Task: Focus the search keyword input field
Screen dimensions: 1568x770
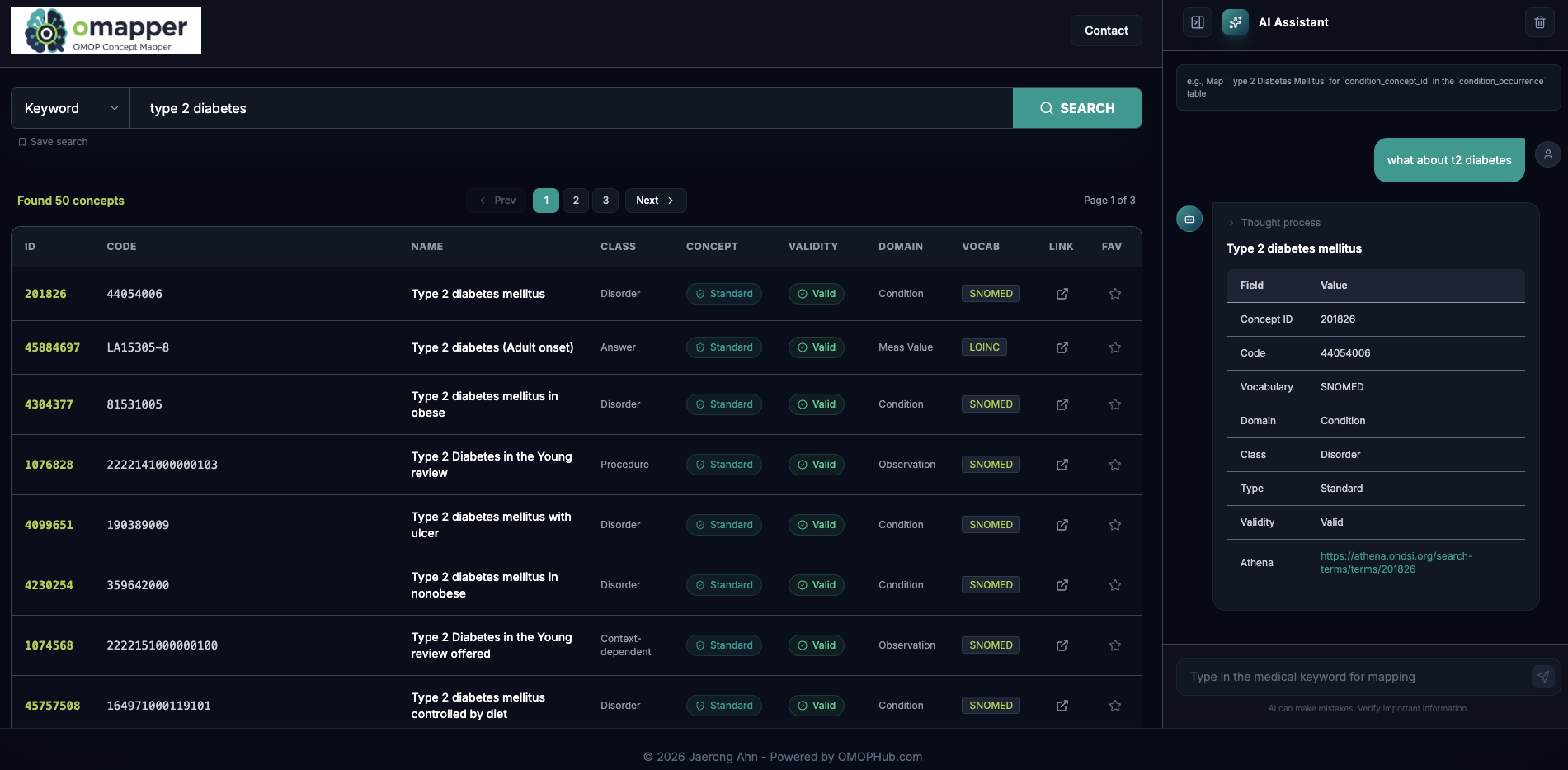Action: point(571,108)
